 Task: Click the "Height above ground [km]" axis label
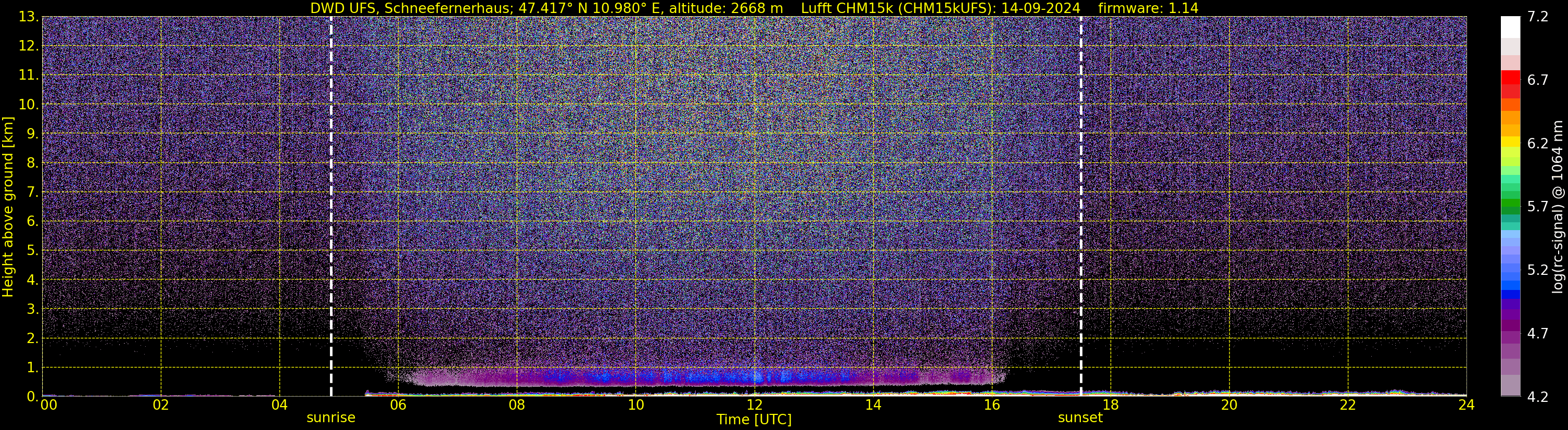coord(8,207)
